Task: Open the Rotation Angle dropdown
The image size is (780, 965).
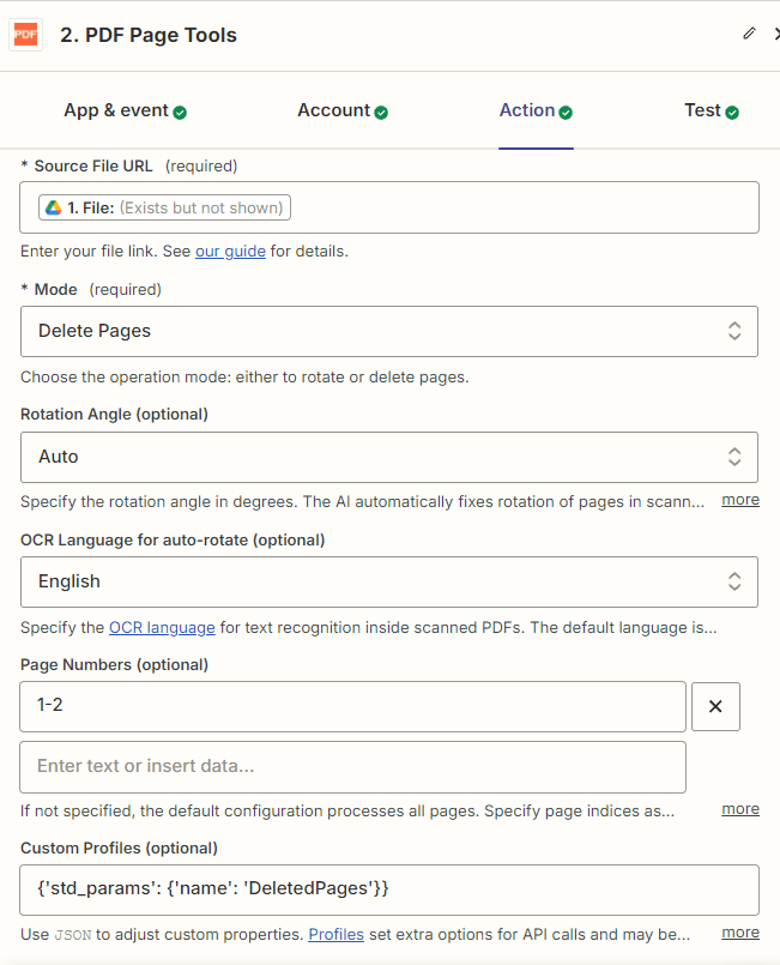Action: click(388, 456)
